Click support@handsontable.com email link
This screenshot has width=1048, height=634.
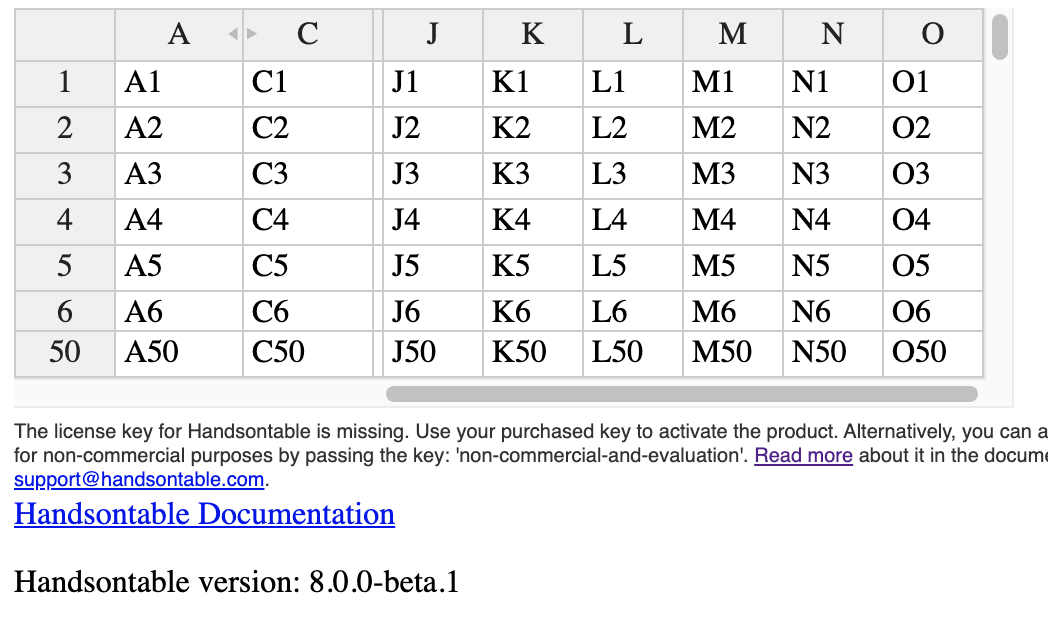coord(140,479)
